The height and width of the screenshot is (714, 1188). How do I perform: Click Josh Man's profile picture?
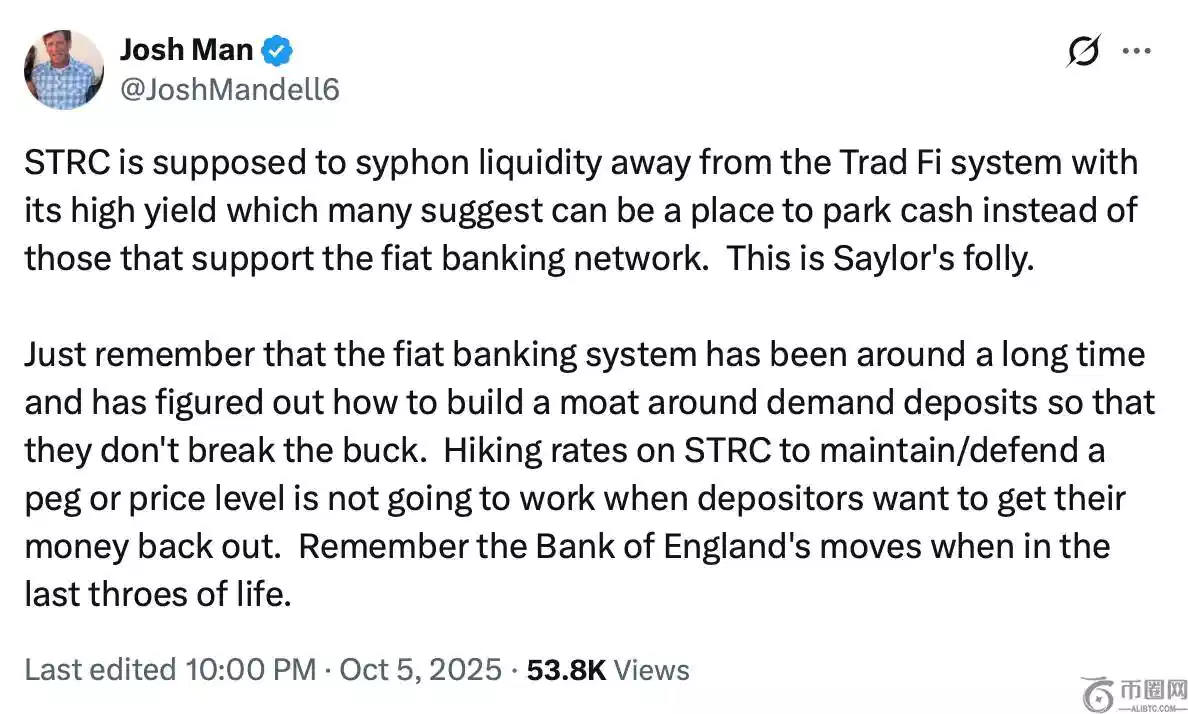point(62,69)
